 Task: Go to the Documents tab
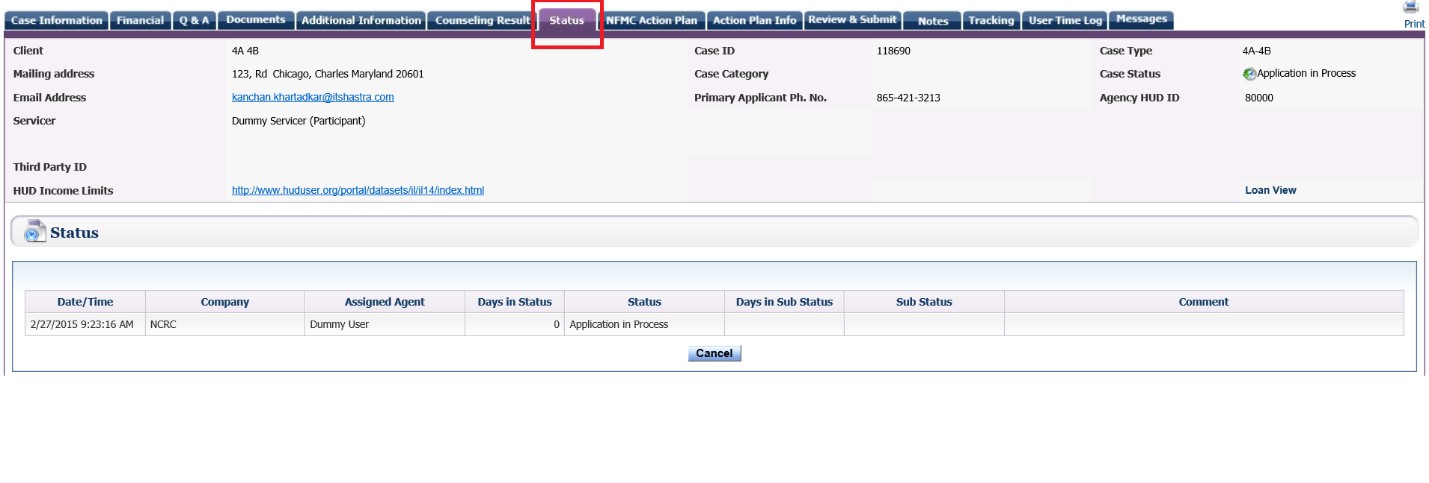coord(256,20)
